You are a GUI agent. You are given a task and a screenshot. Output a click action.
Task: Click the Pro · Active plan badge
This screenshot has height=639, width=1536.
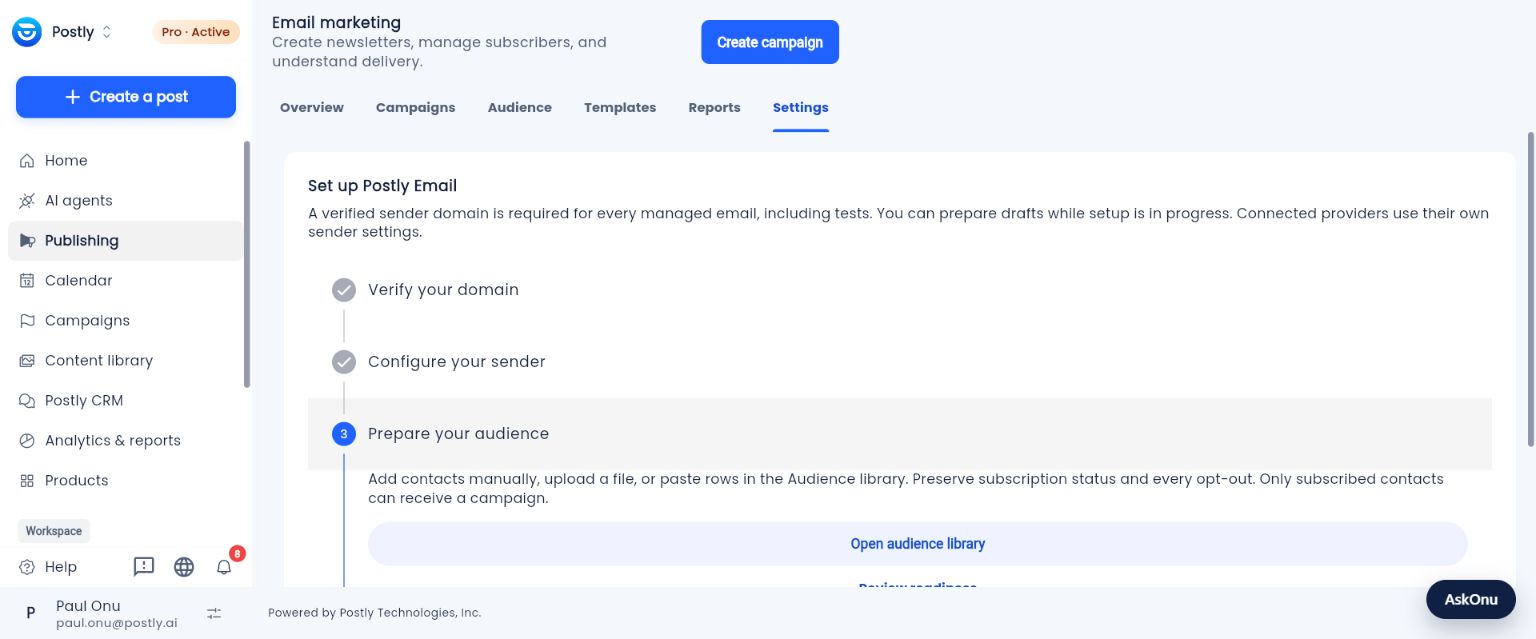(x=196, y=32)
